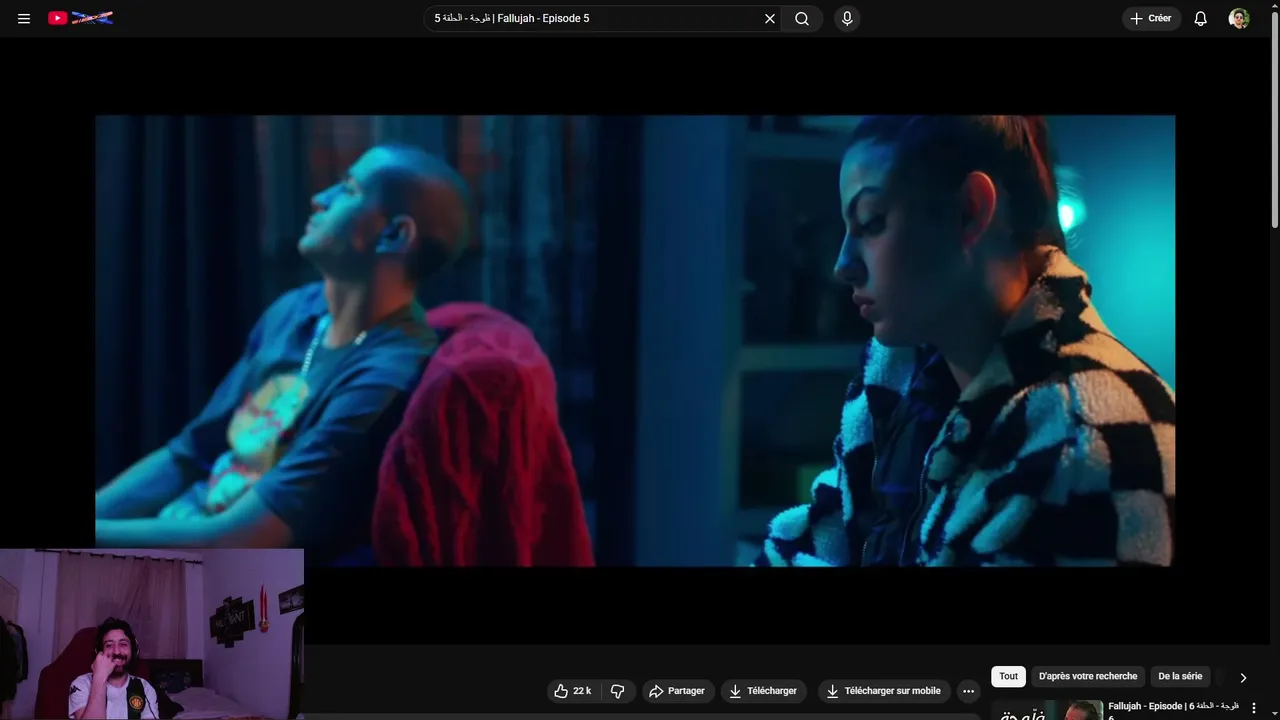1280x720 pixels.
Task: Show more filter chips with arrow
Action: pos(1243,677)
